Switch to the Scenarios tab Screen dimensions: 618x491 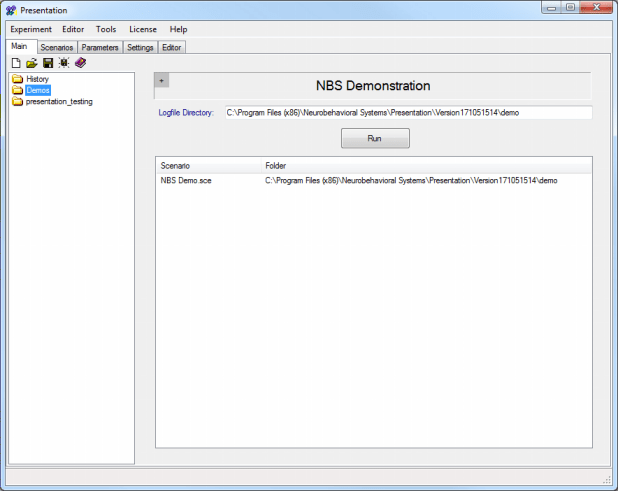pyautogui.click(x=57, y=47)
